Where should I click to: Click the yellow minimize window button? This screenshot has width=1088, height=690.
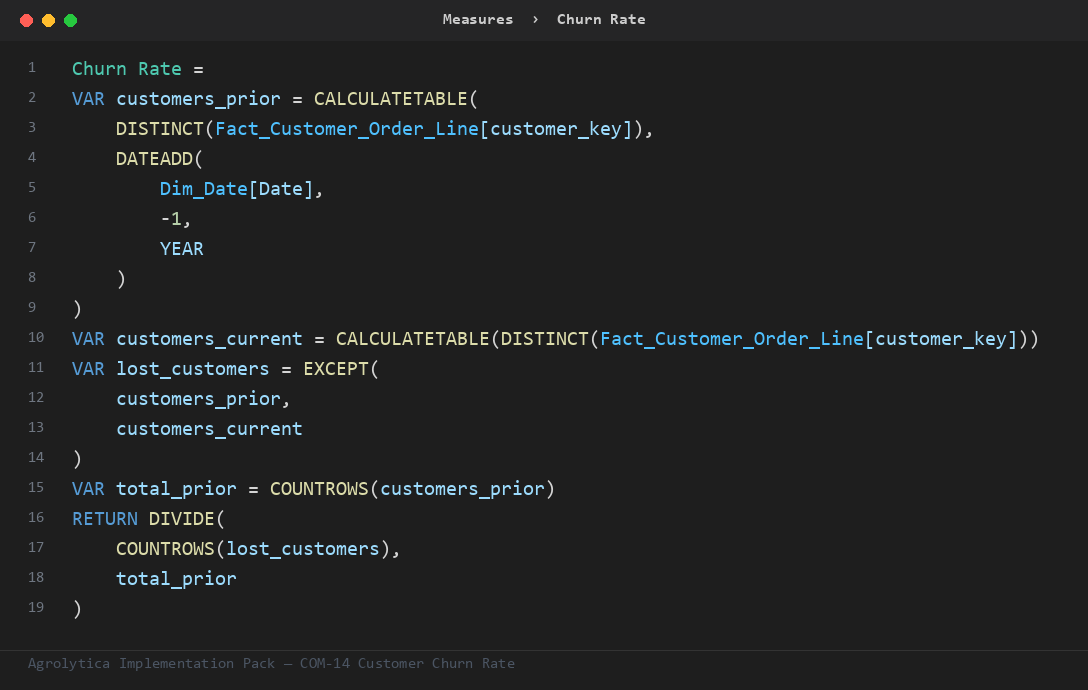point(49,20)
